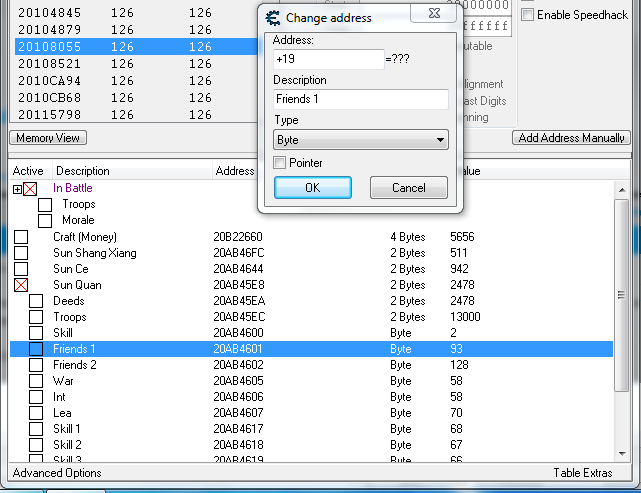Open the Type dropdown showing Byte

(360, 140)
